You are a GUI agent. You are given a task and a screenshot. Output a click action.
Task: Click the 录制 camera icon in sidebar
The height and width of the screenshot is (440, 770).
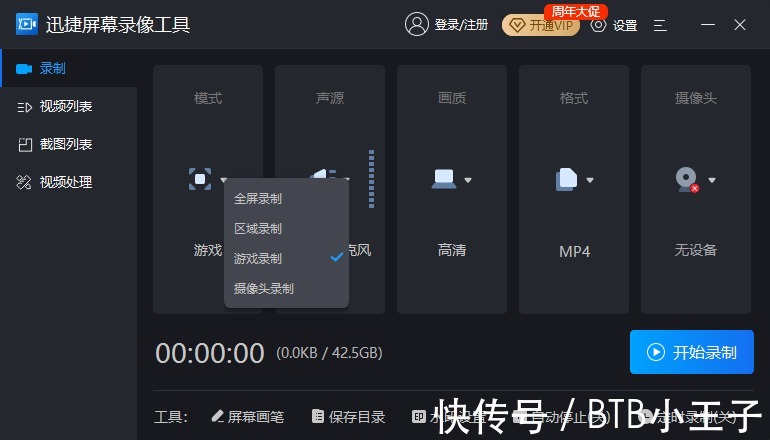24,69
